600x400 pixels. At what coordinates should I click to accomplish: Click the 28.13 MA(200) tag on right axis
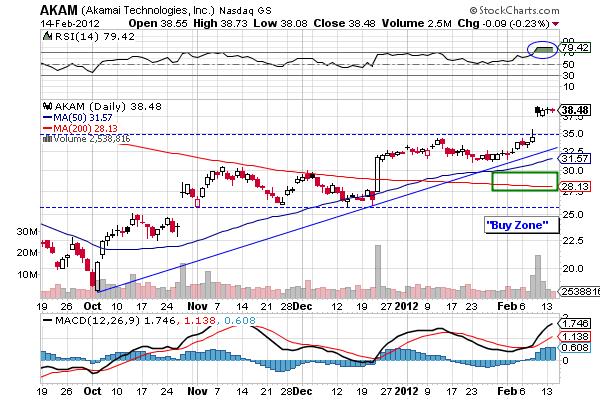point(575,186)
